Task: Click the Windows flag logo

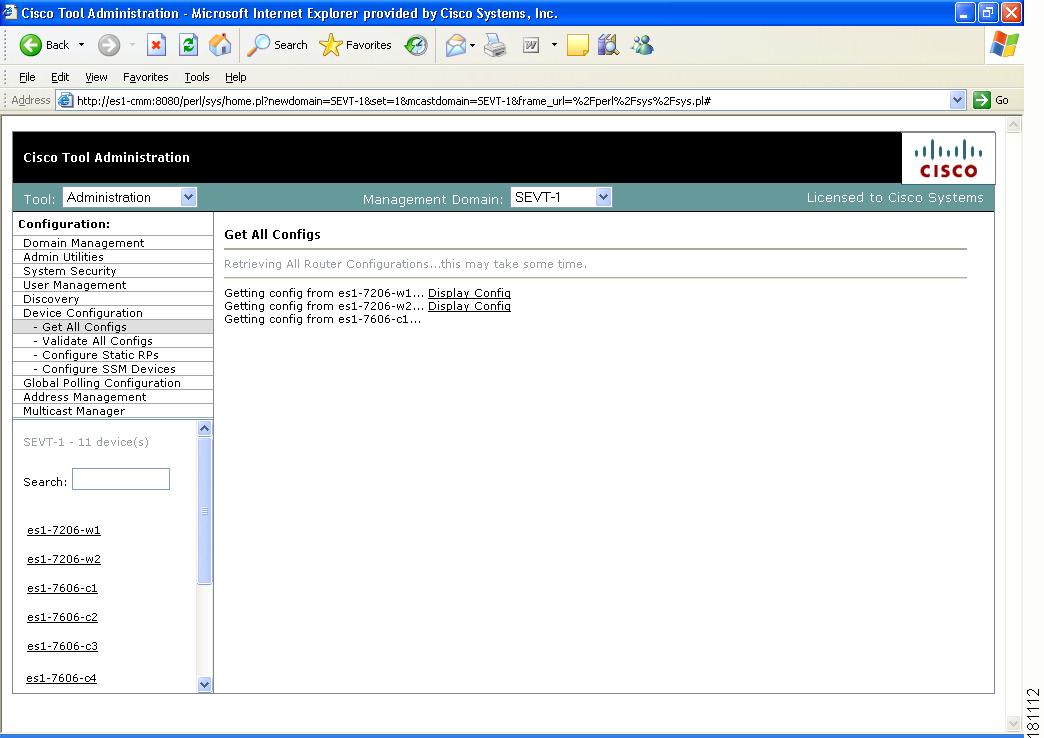Action: 1004,45
